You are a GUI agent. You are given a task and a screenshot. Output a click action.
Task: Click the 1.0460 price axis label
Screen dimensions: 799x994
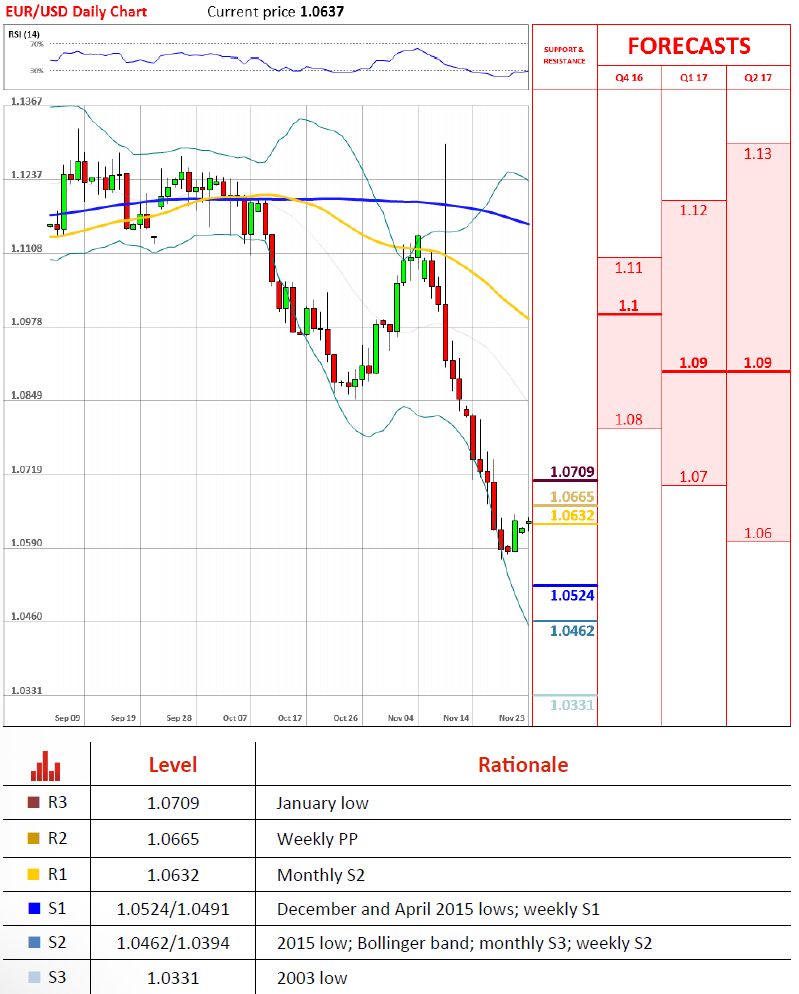[27, 617]
